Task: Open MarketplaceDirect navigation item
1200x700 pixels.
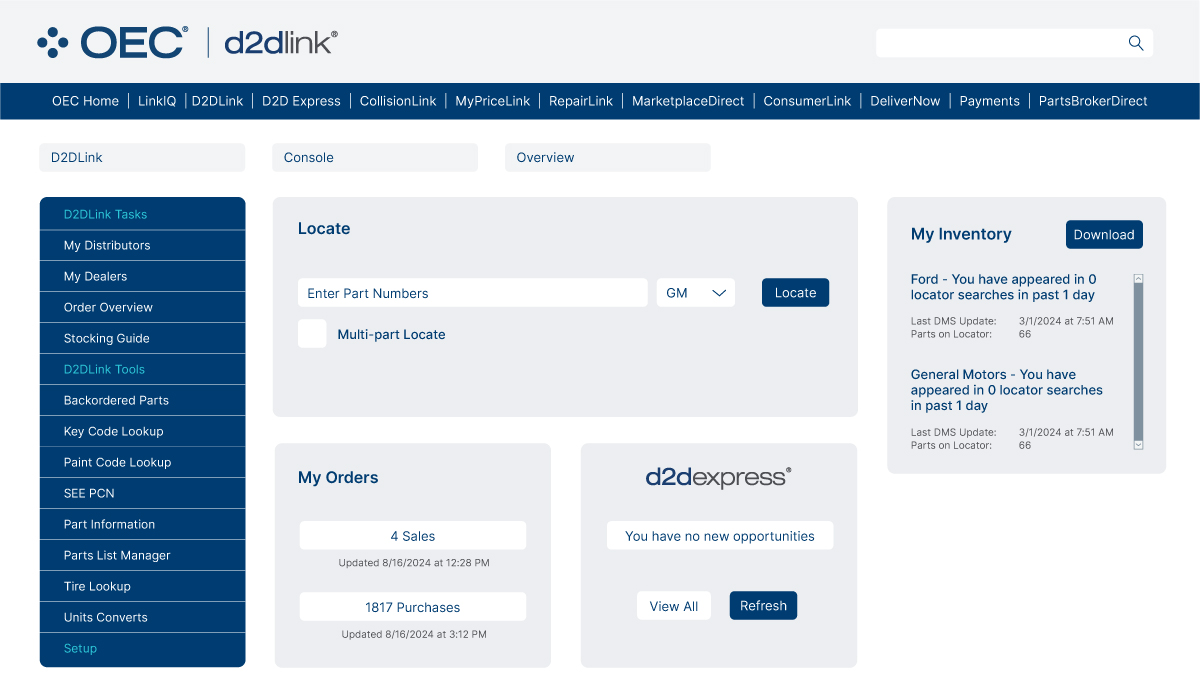Action: click(x=688, y=101)
